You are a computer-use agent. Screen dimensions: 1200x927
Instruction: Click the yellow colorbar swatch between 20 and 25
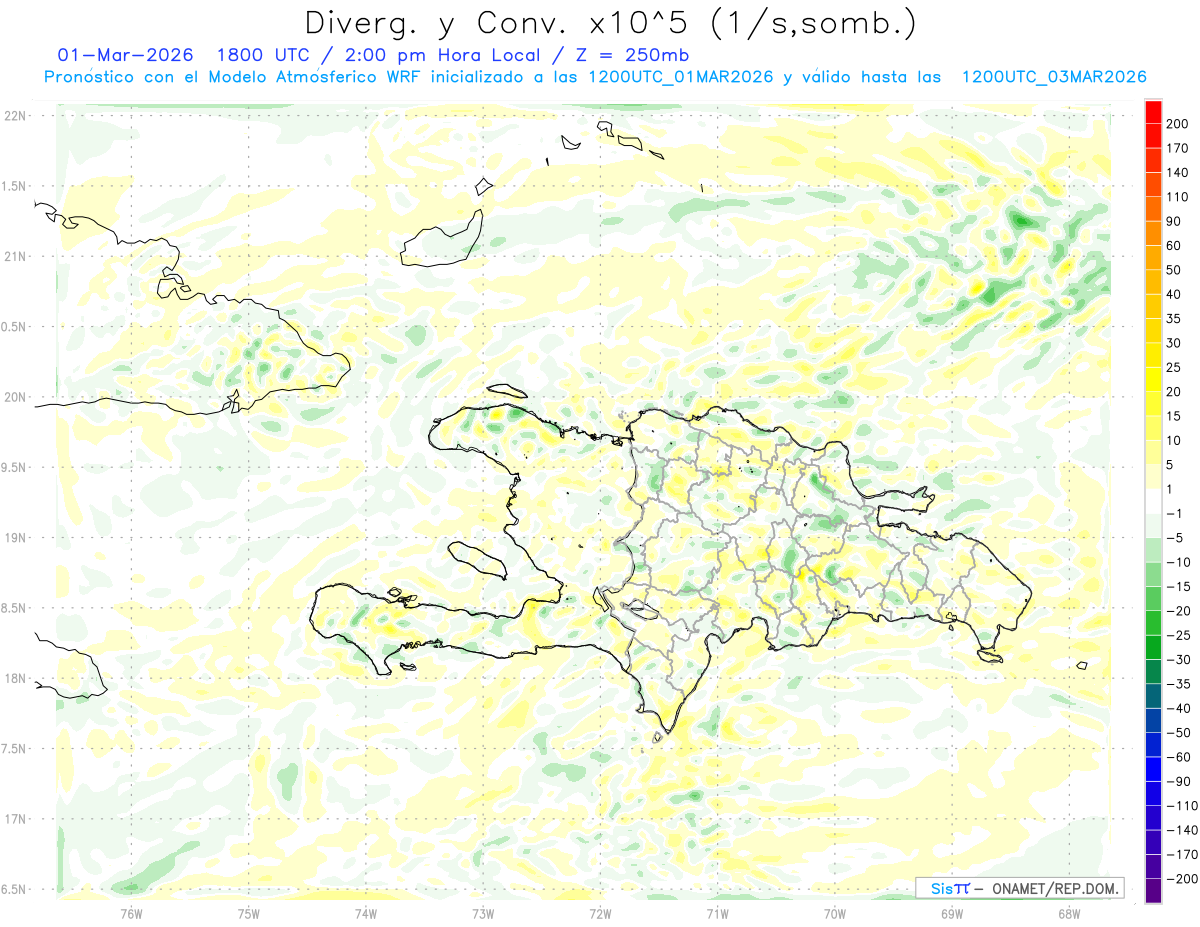point(1154,379)
